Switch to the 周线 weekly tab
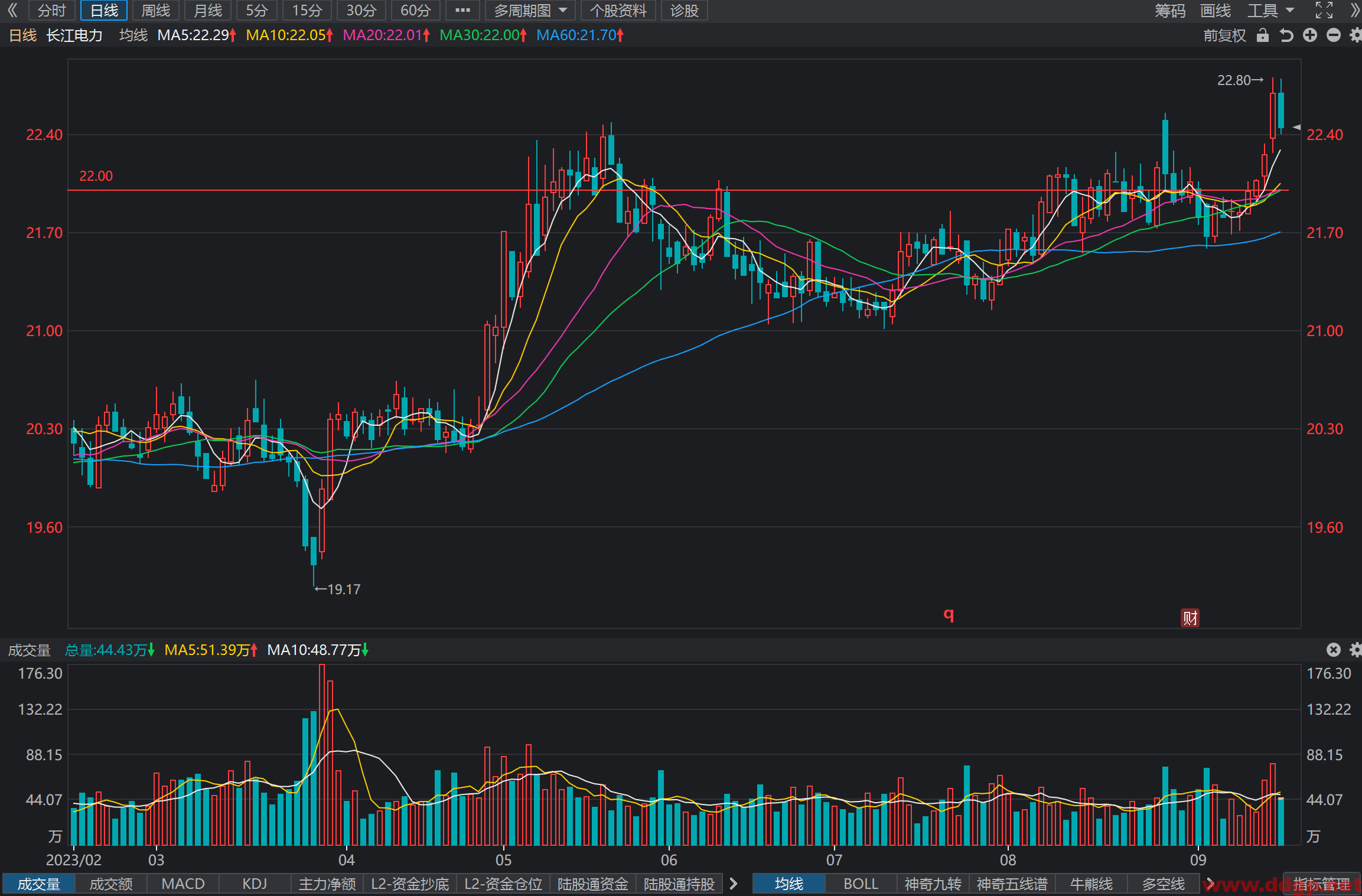The width and height of the screenshot is (1362, 896). [x=155, y=11]
